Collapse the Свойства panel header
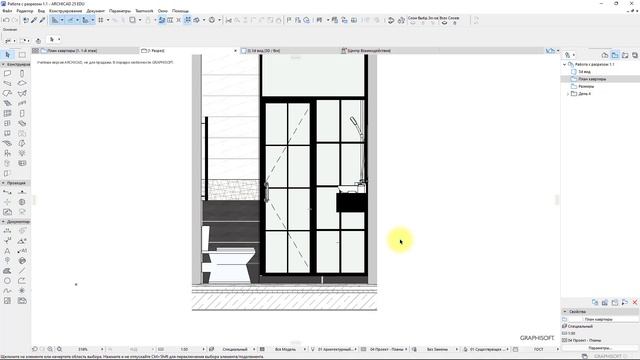 [565, 311]
